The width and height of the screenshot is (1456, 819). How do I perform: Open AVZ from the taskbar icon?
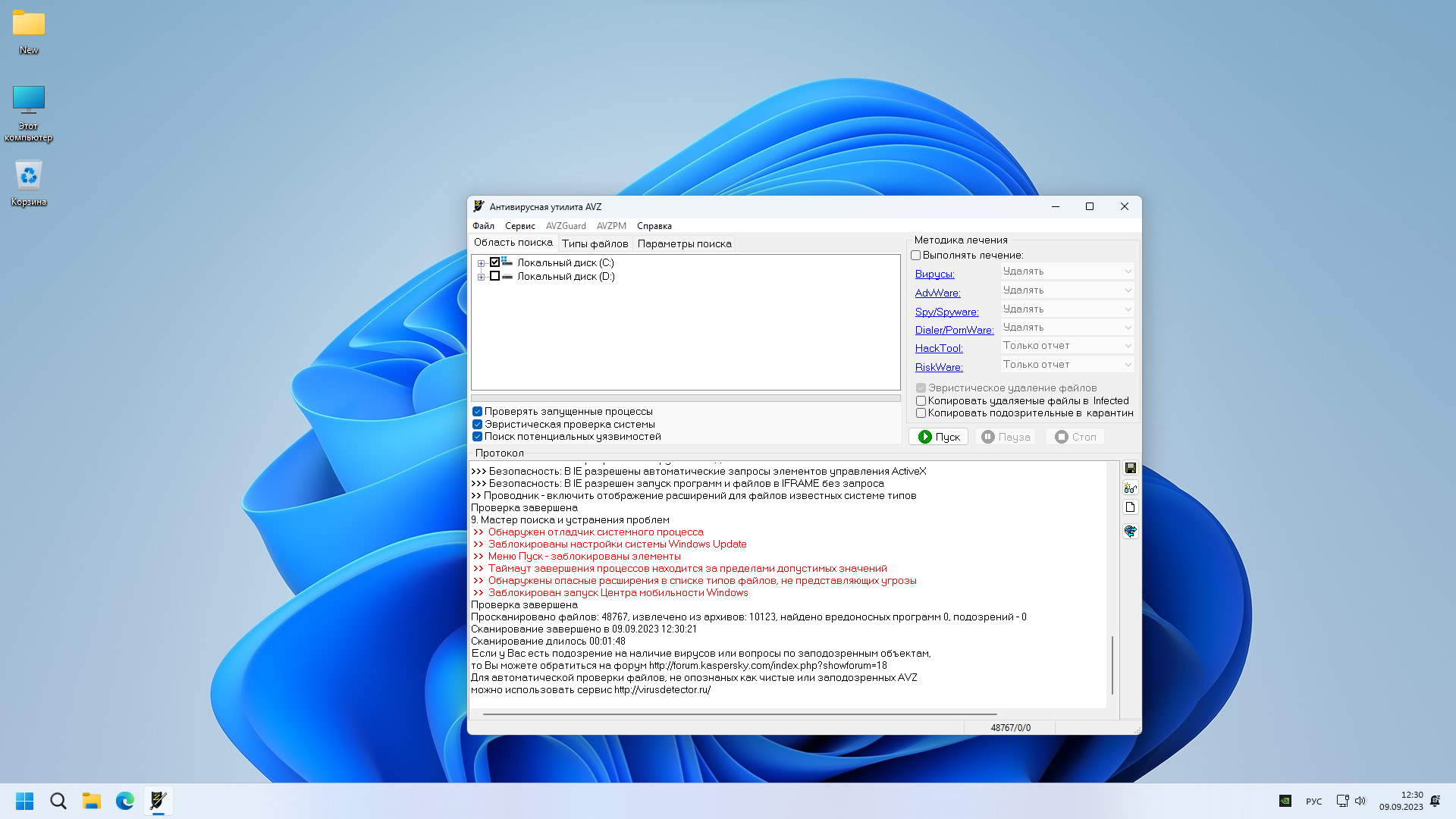(x=158, y=801)
